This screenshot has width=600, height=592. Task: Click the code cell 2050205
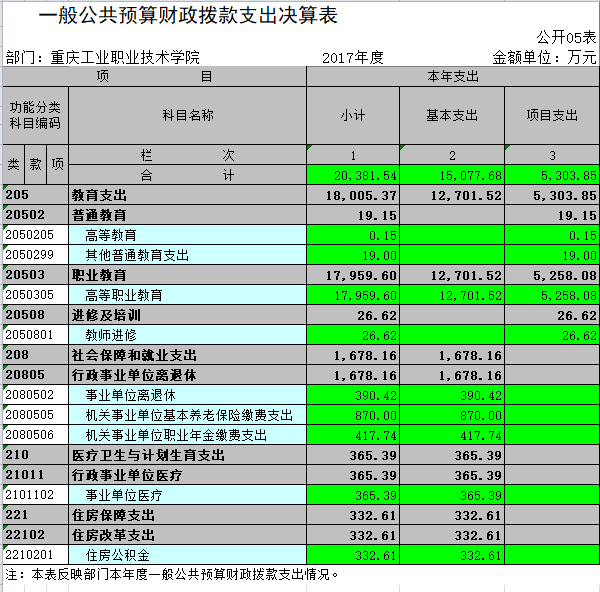[35, 235]
